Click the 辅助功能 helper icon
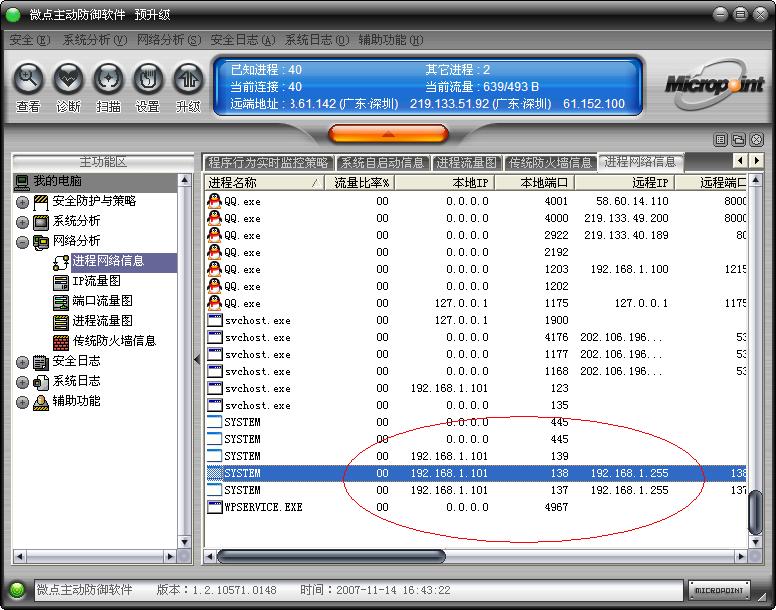The image size is (776, 610). (x=41, y=402)
